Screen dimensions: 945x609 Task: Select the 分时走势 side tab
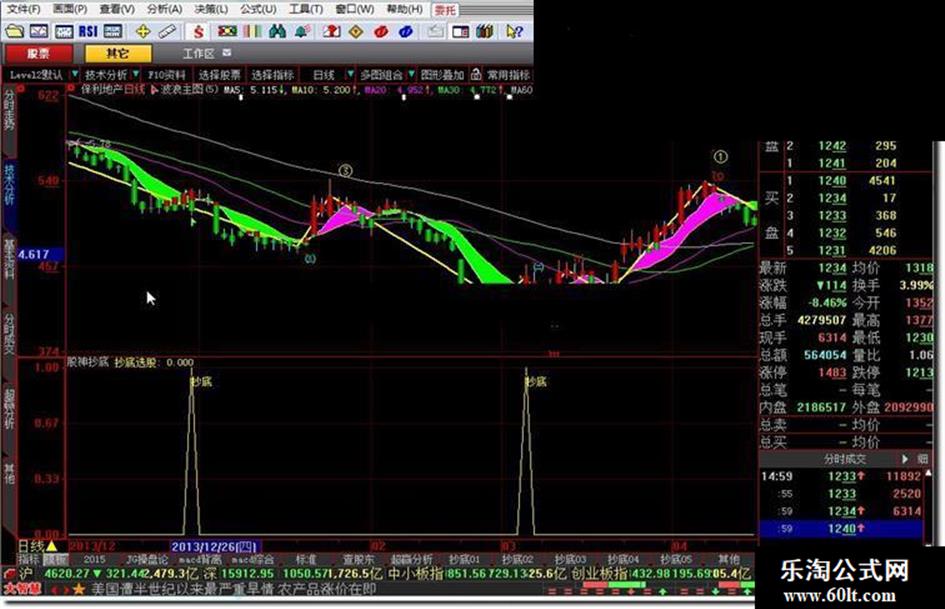point(9,111)
